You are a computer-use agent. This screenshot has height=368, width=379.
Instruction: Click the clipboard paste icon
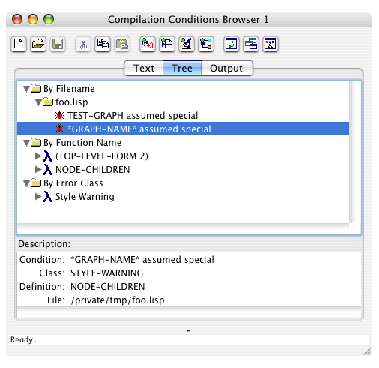pyautogui.click(x=122, y=44)
